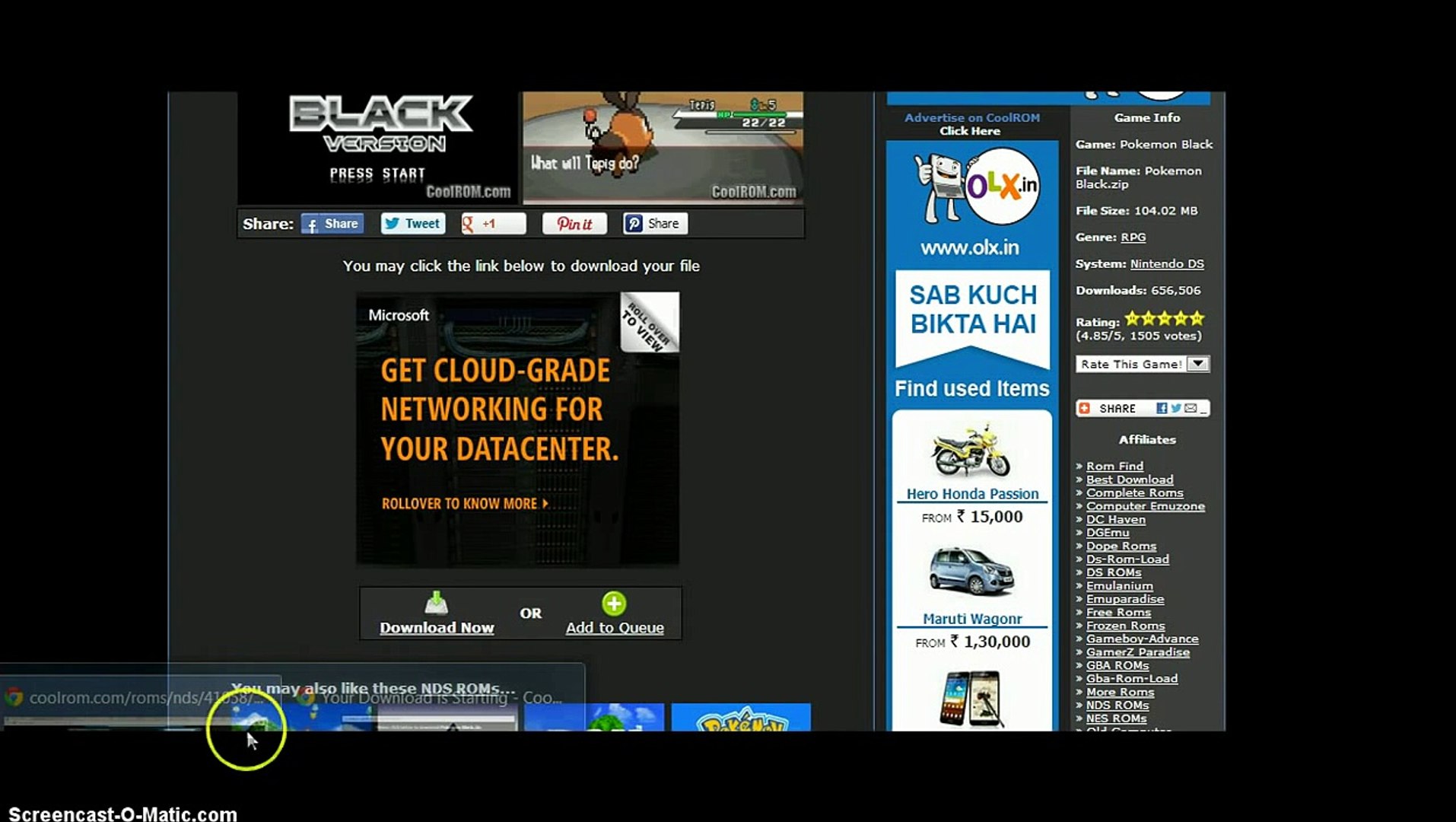Open the Maruti Wagonr listing link

pos(972,620)
